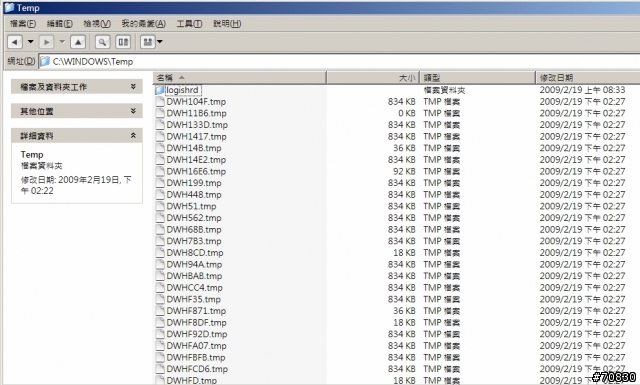The height and width of the screenshot is (385, 640).
Task: Select the DWH8CD.tmp file icon
Action: pos(160,253)
